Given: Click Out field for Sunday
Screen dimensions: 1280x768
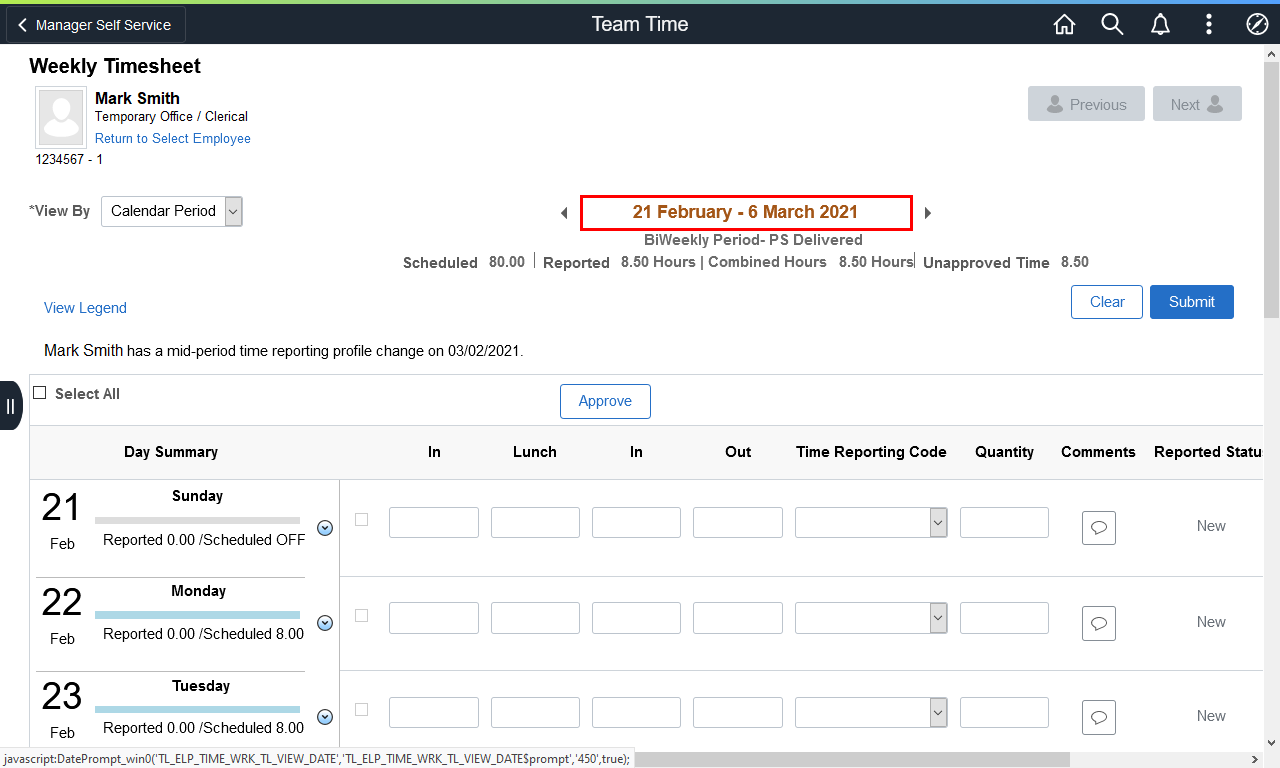Looking at the screenshot, I should [738, 523].
